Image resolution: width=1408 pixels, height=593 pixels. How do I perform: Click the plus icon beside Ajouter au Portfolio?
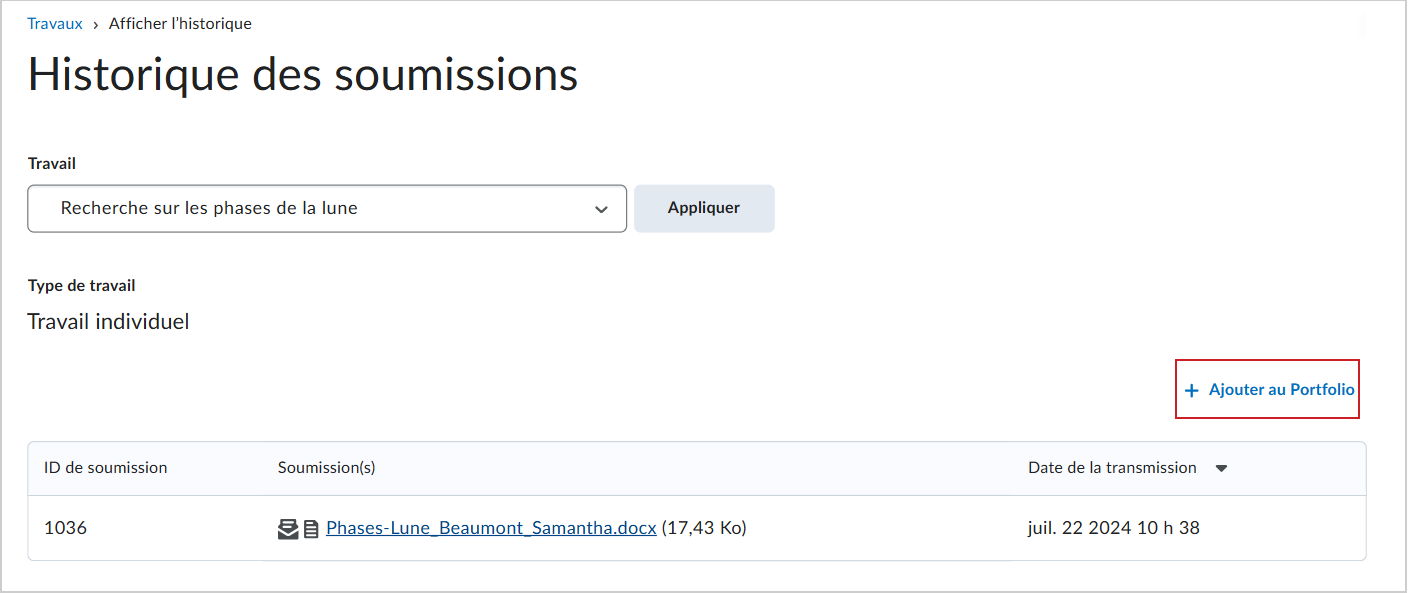[1191, 390]
